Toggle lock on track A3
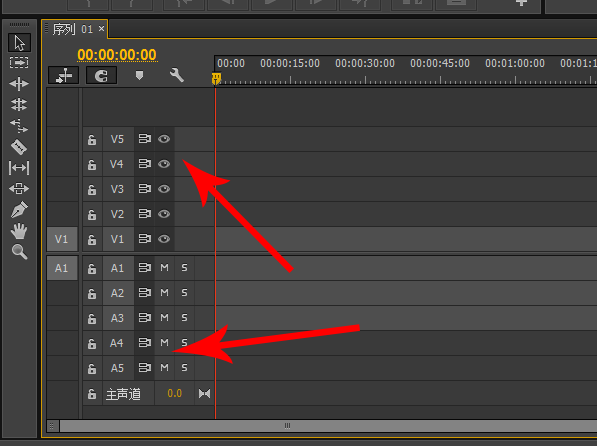The image size is (597, 446). (92, 318)
